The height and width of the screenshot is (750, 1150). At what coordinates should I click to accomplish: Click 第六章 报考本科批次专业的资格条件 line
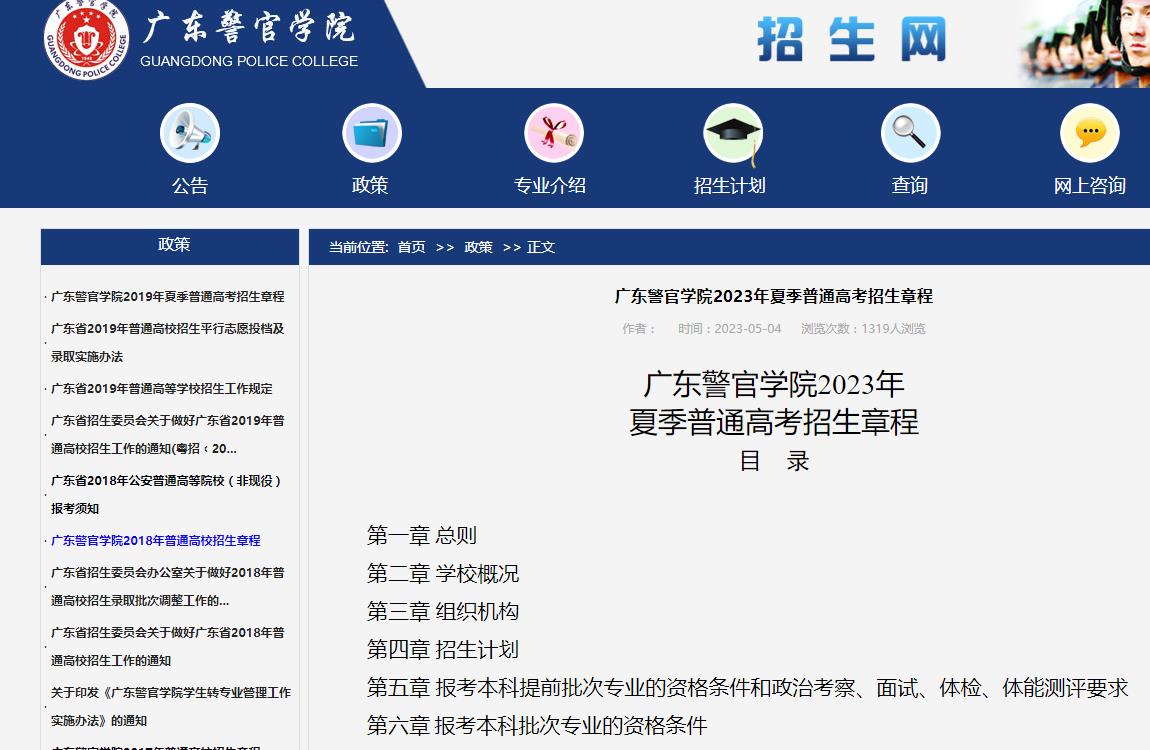point(537,727)
